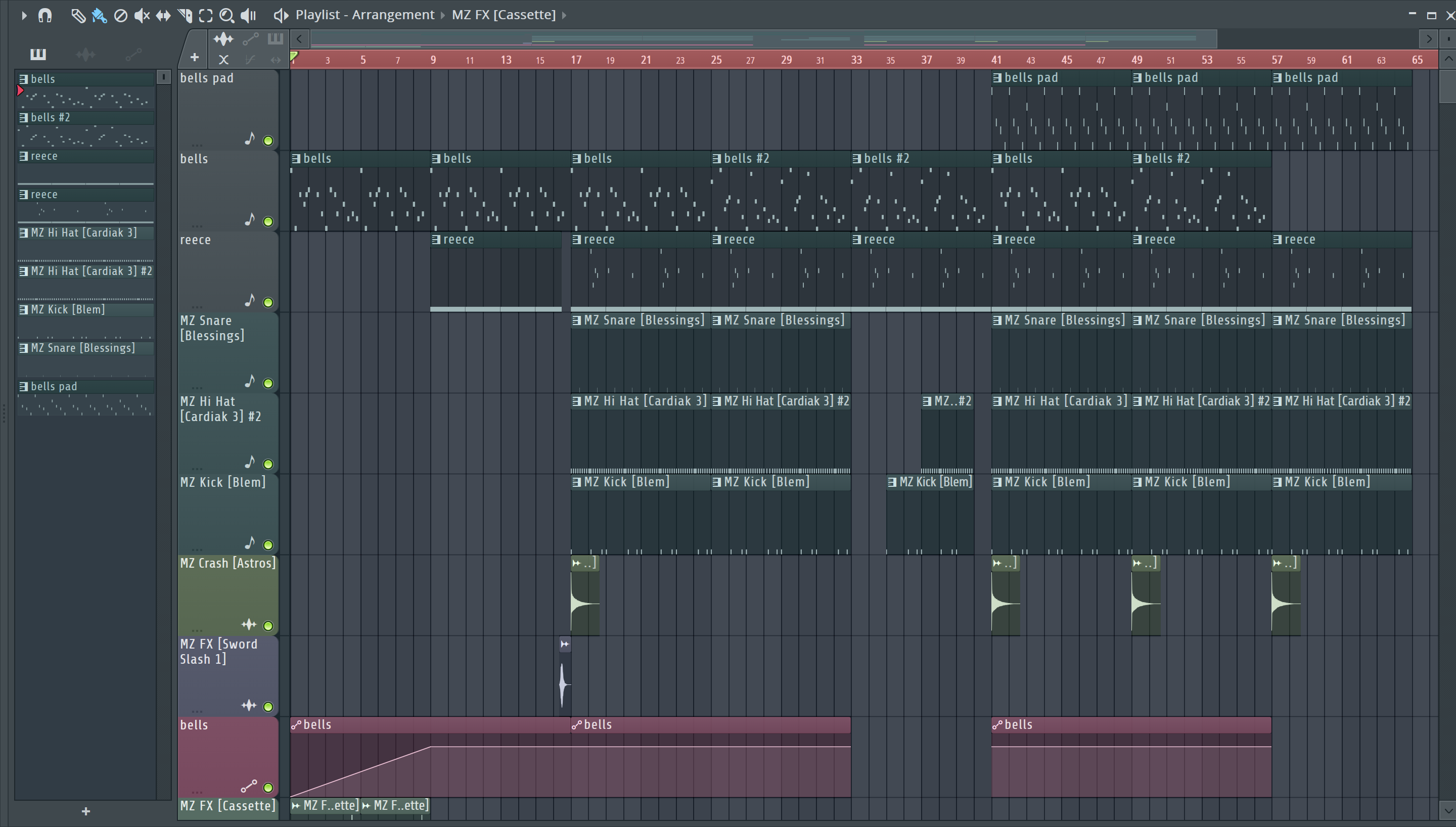Mute the bells automation track

click(268, 788)
